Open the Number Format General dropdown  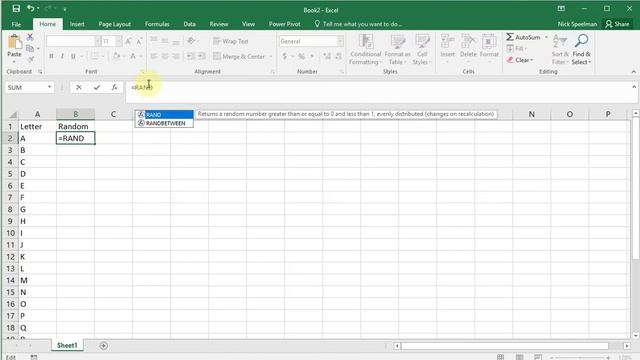pyautogui.click(x=340, y=41)
